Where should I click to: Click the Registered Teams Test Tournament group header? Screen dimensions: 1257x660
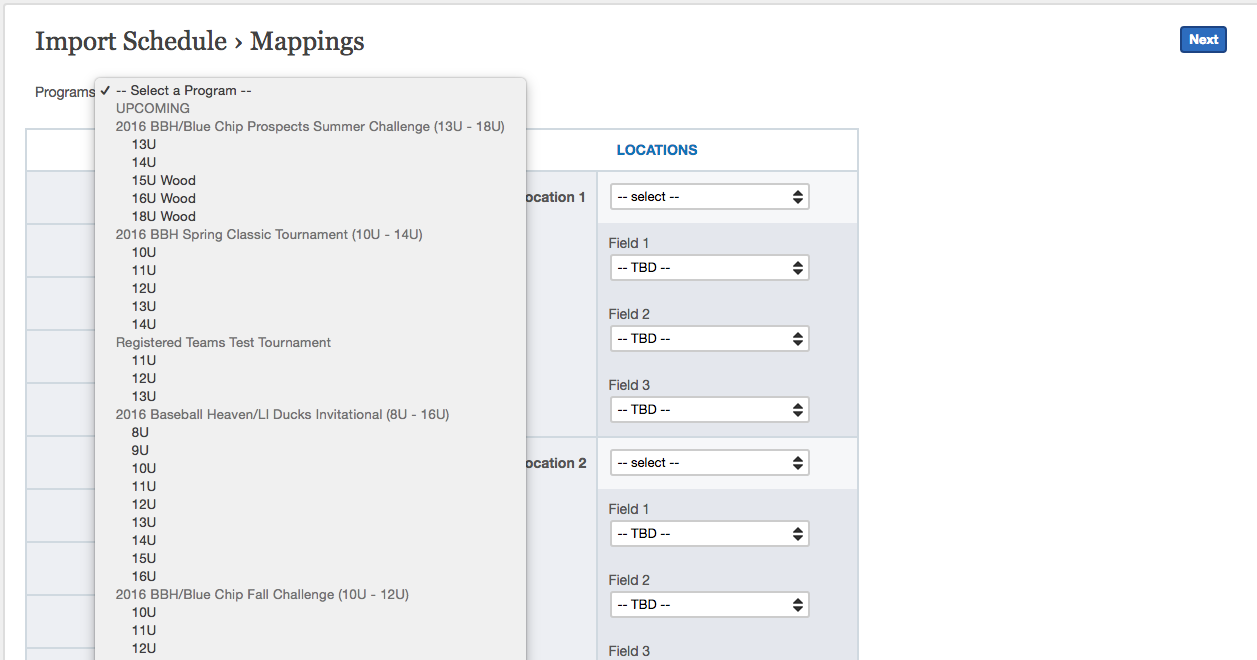223,342
